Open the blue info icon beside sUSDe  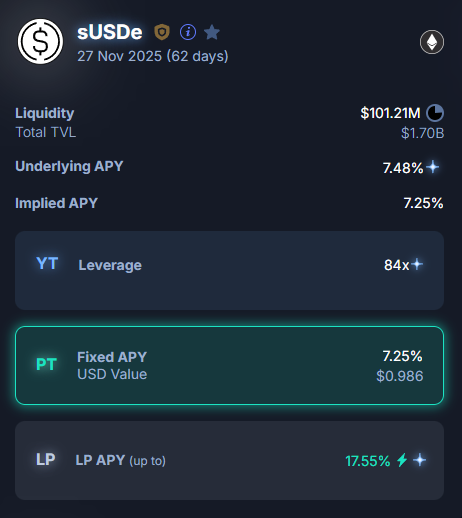point(188,32)
